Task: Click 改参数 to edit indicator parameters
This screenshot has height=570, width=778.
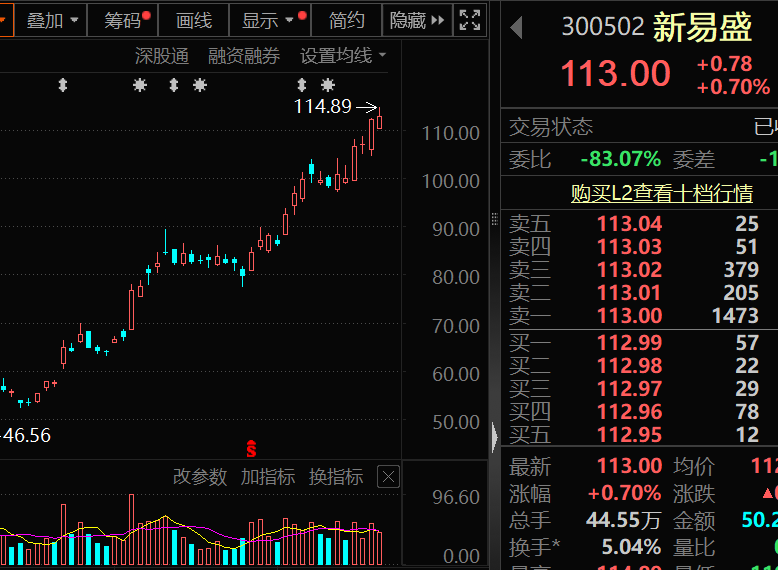Action: [x=200, y=477]
